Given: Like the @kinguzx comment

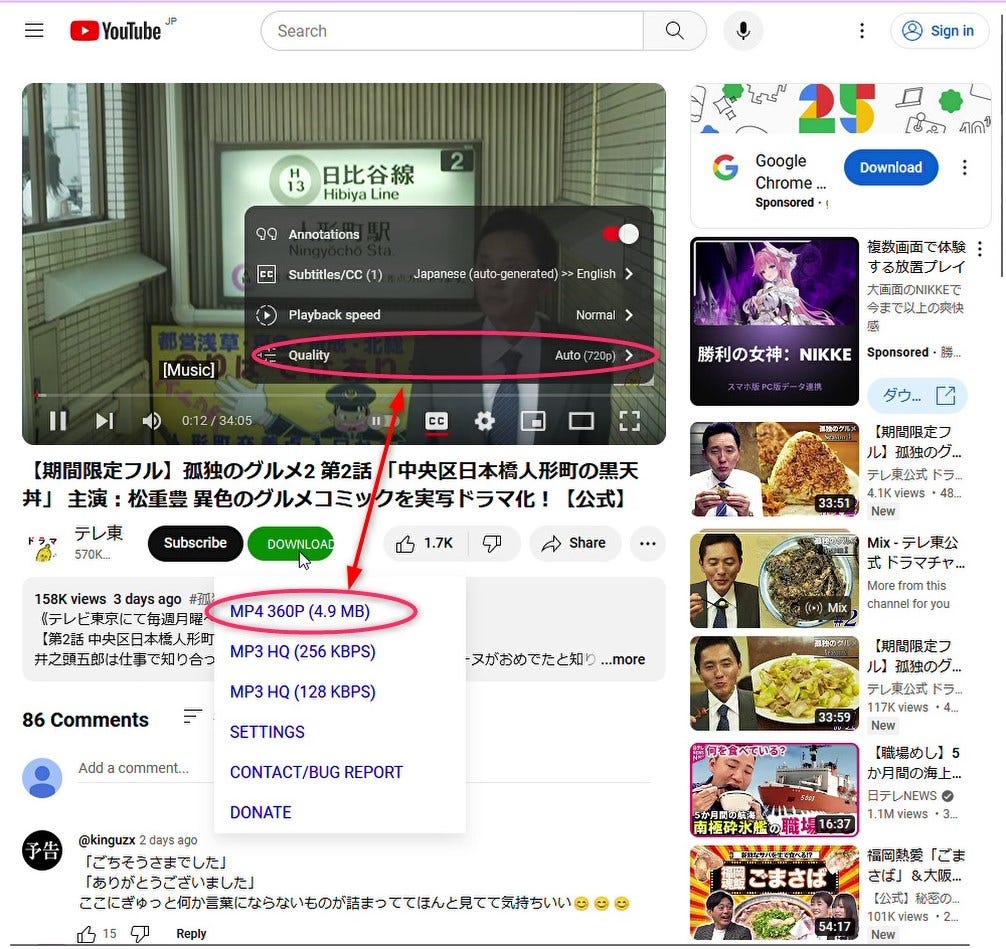Looking at the screenshot, I should (x=87, y=934).
